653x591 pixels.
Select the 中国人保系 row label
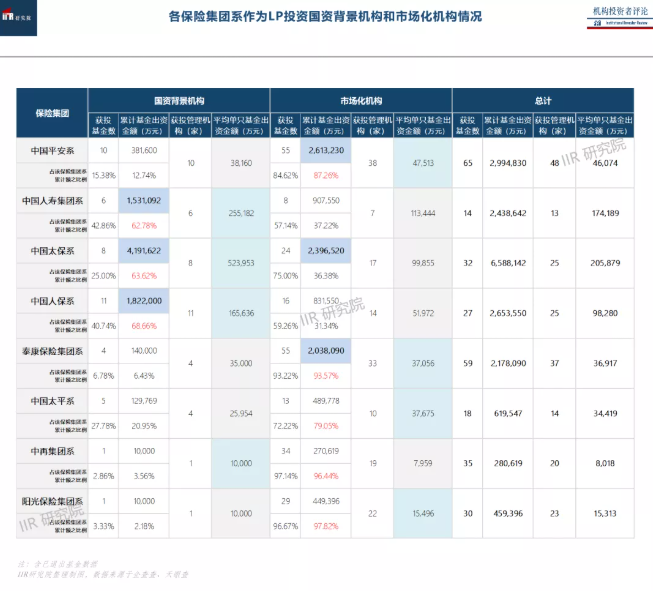[x=52, y=301]
